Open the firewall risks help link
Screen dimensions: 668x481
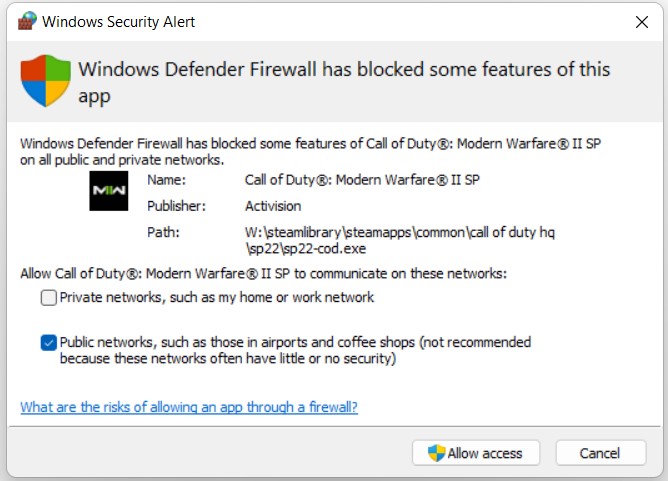click(189, 407)
